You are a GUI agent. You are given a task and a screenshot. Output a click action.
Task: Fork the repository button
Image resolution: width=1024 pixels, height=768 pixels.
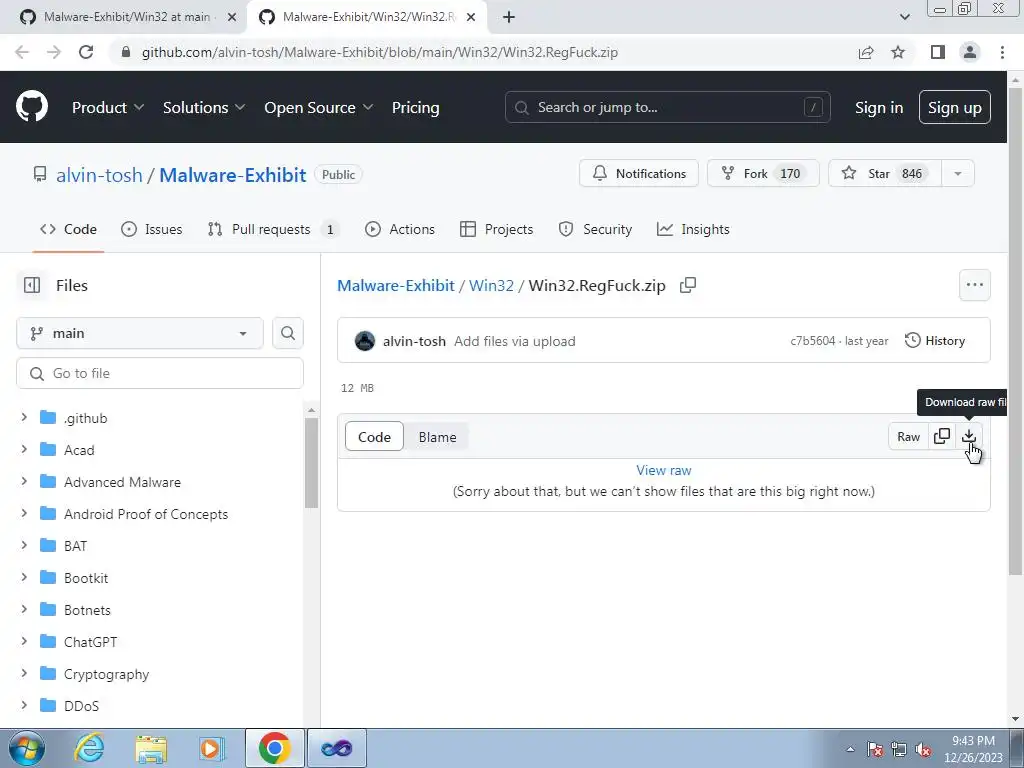(x=763, y=174)
